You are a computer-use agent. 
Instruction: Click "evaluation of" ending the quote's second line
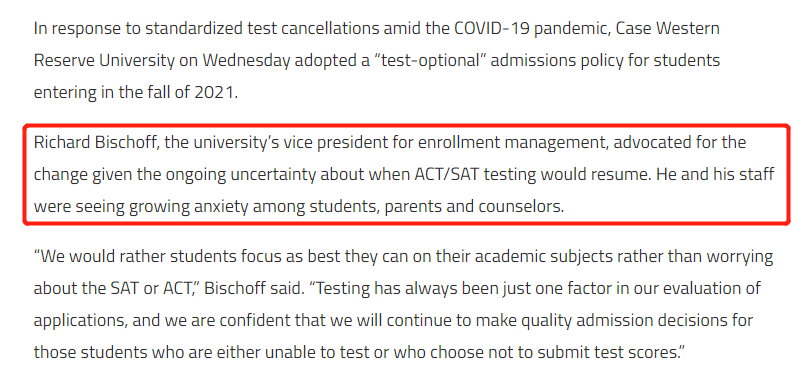tap(714, 288)
